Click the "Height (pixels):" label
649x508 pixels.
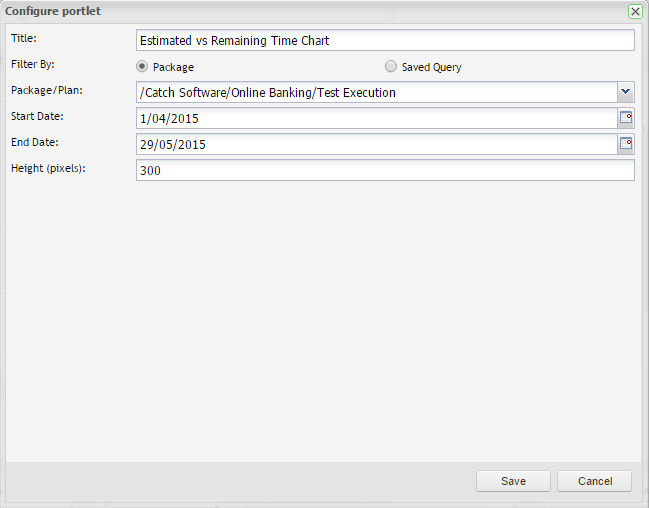49,168
